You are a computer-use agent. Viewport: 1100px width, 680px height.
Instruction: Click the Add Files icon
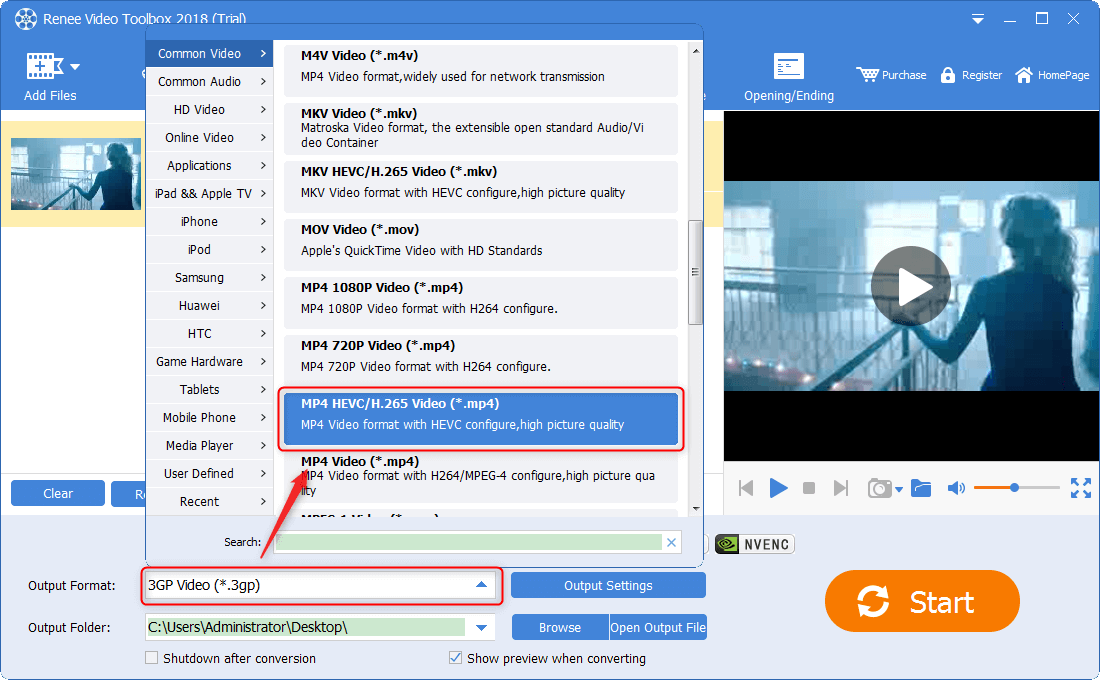(x=43, y=68)
